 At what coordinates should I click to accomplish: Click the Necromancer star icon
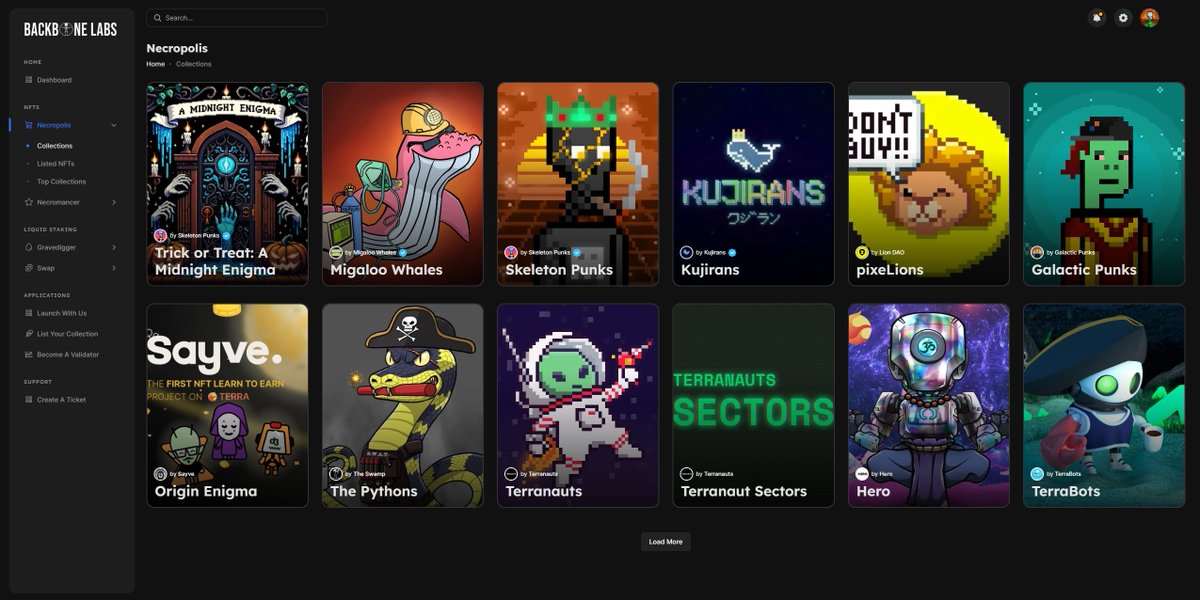[29, 202]
